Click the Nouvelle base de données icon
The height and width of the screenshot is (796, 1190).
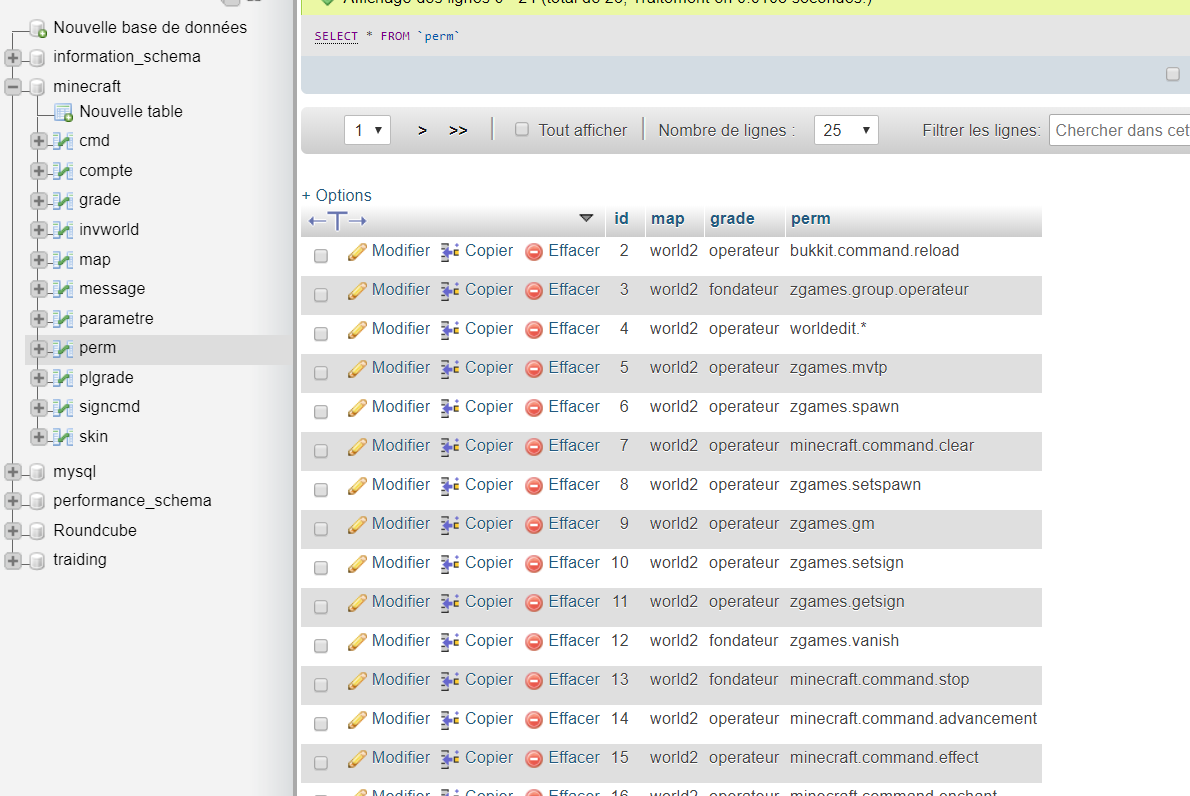pos(38,28)
